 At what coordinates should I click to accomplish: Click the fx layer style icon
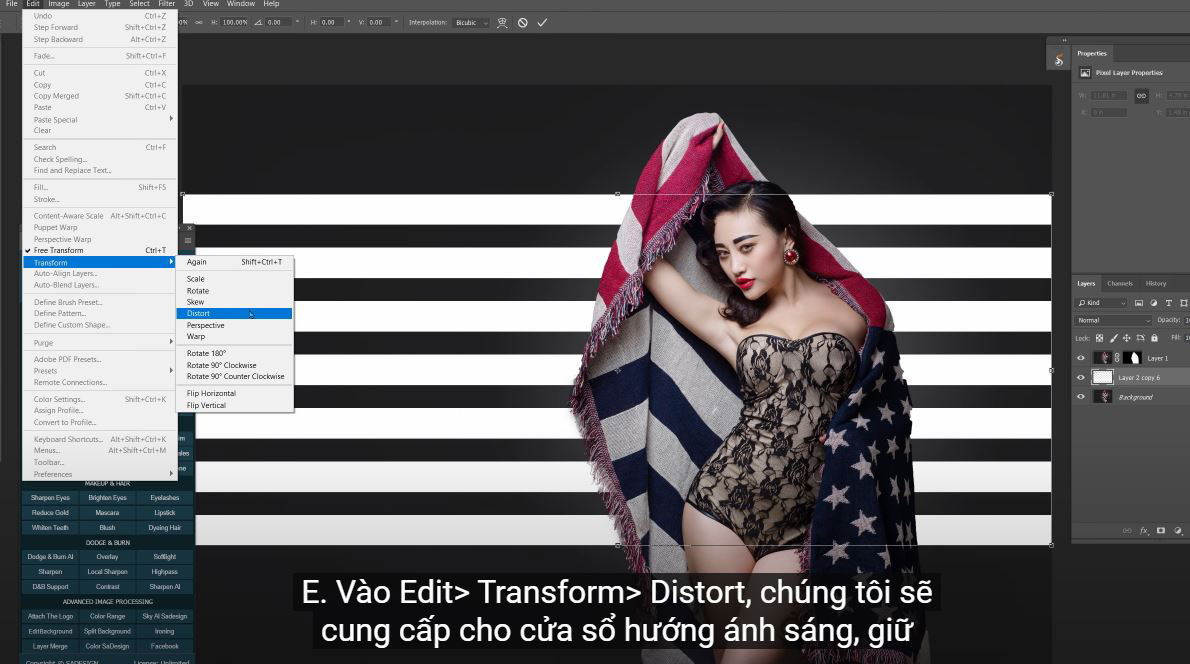coord(1144,531)
